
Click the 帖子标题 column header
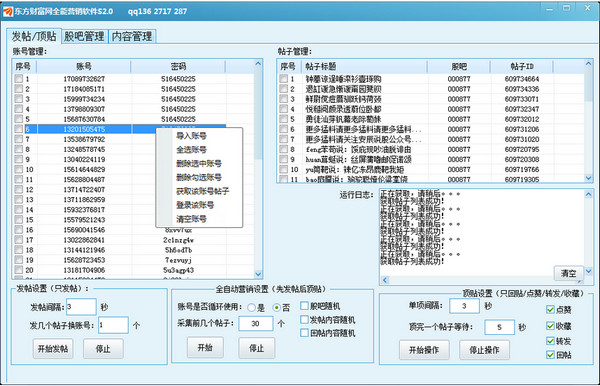[x=364, y=66]
